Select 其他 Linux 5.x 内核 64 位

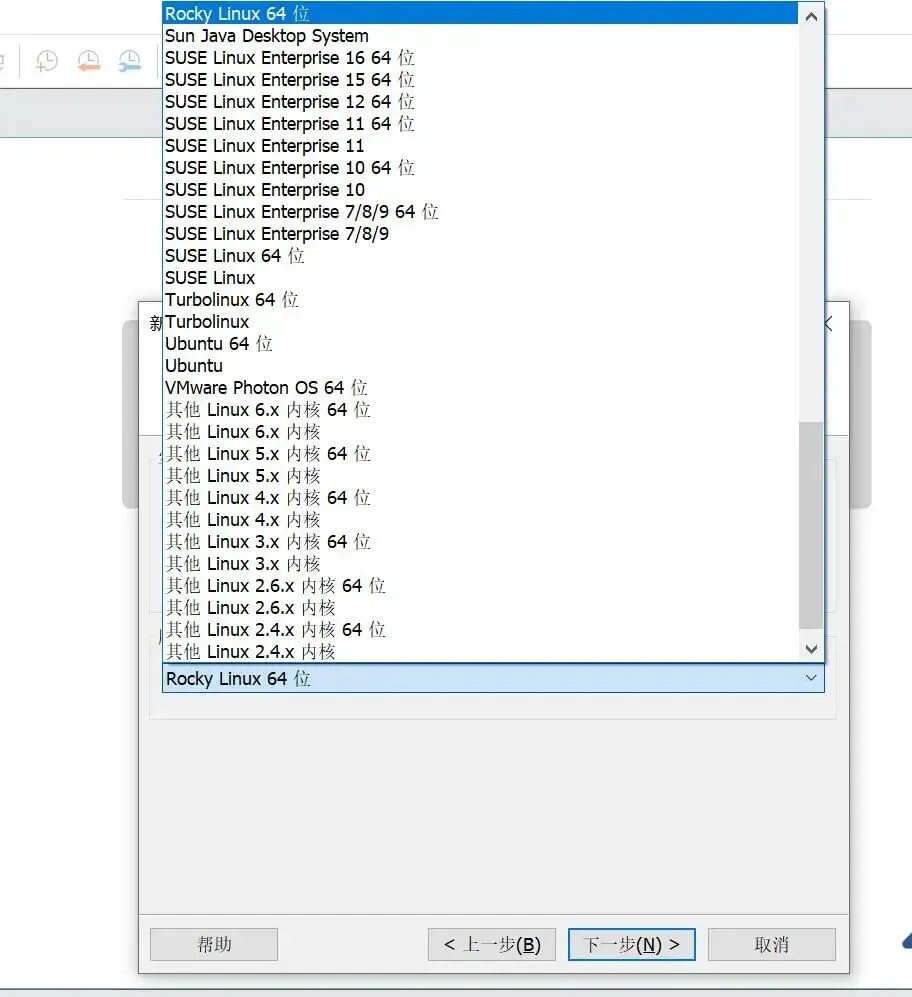(x=480, y=454)
